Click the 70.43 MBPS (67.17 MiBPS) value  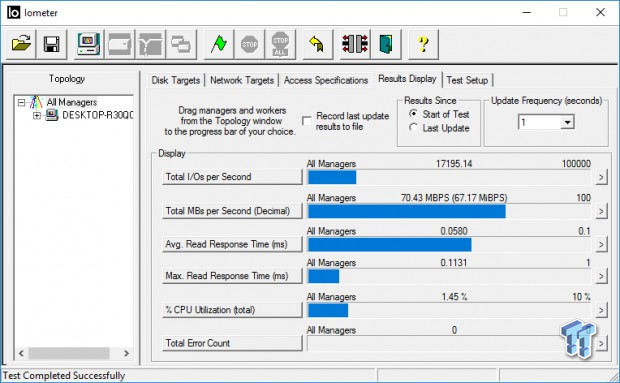[x=454, y=198]
